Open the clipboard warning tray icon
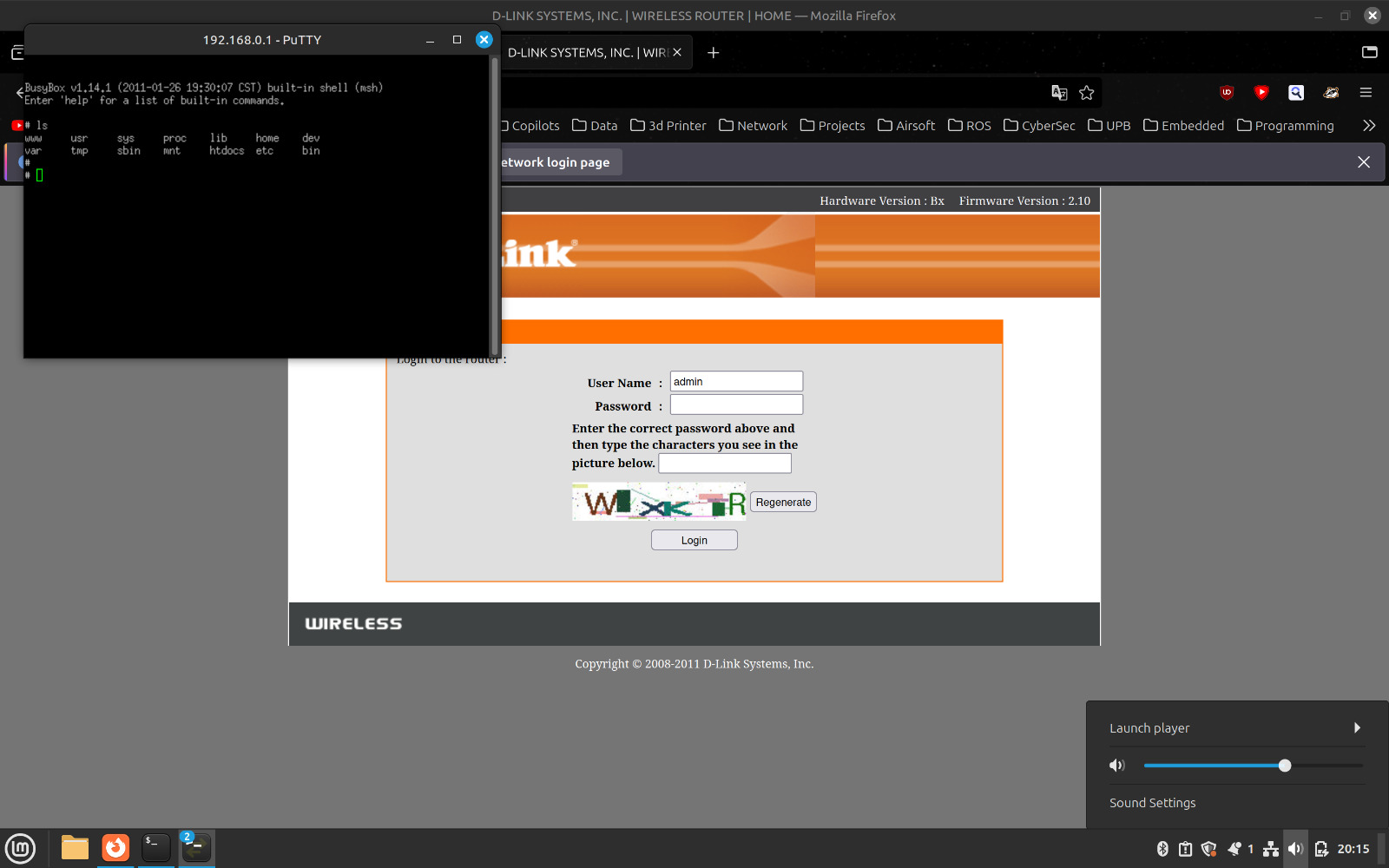 click(1185, 849)
